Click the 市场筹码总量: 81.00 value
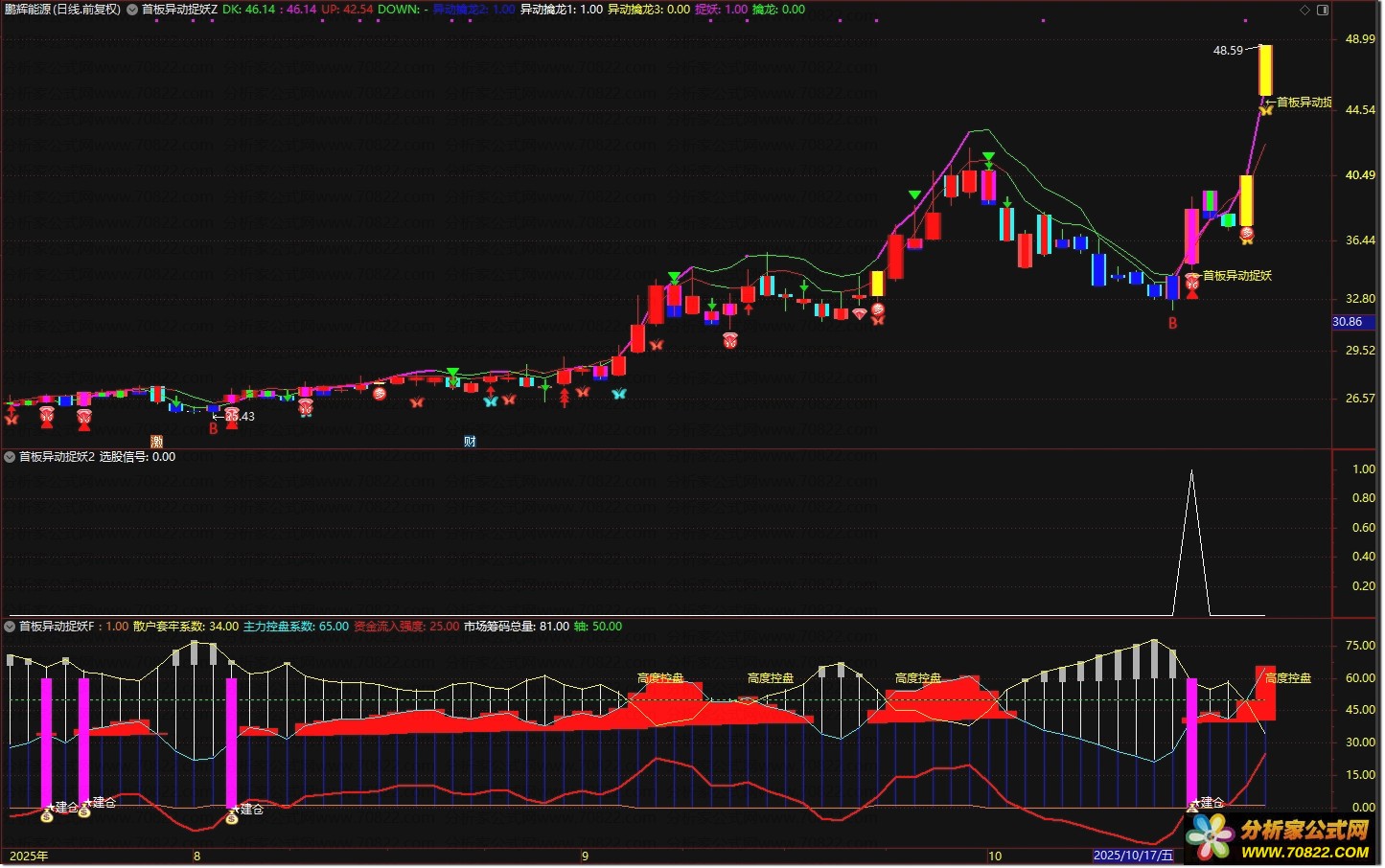1385x868 pixels. (x=517, y=627)
